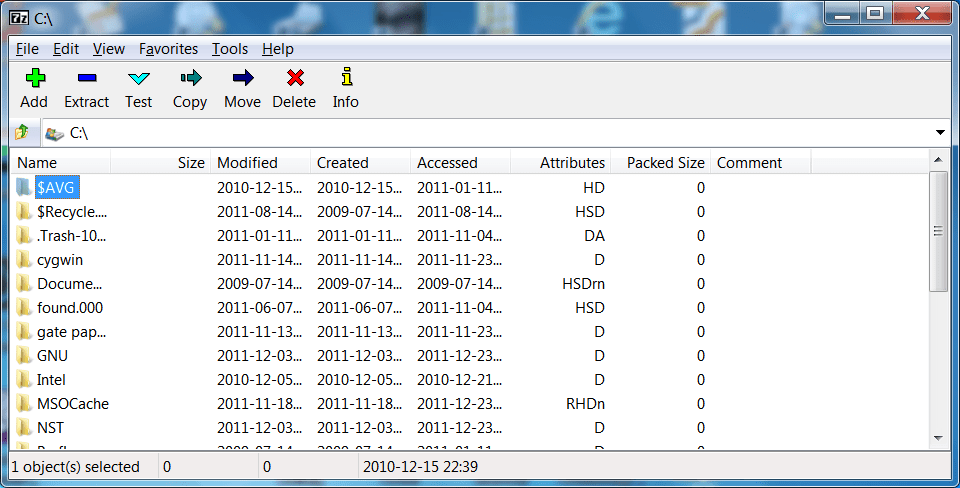
Task: Click modified date 2011-11-14 of cygwin
Action: pos(260,260)
